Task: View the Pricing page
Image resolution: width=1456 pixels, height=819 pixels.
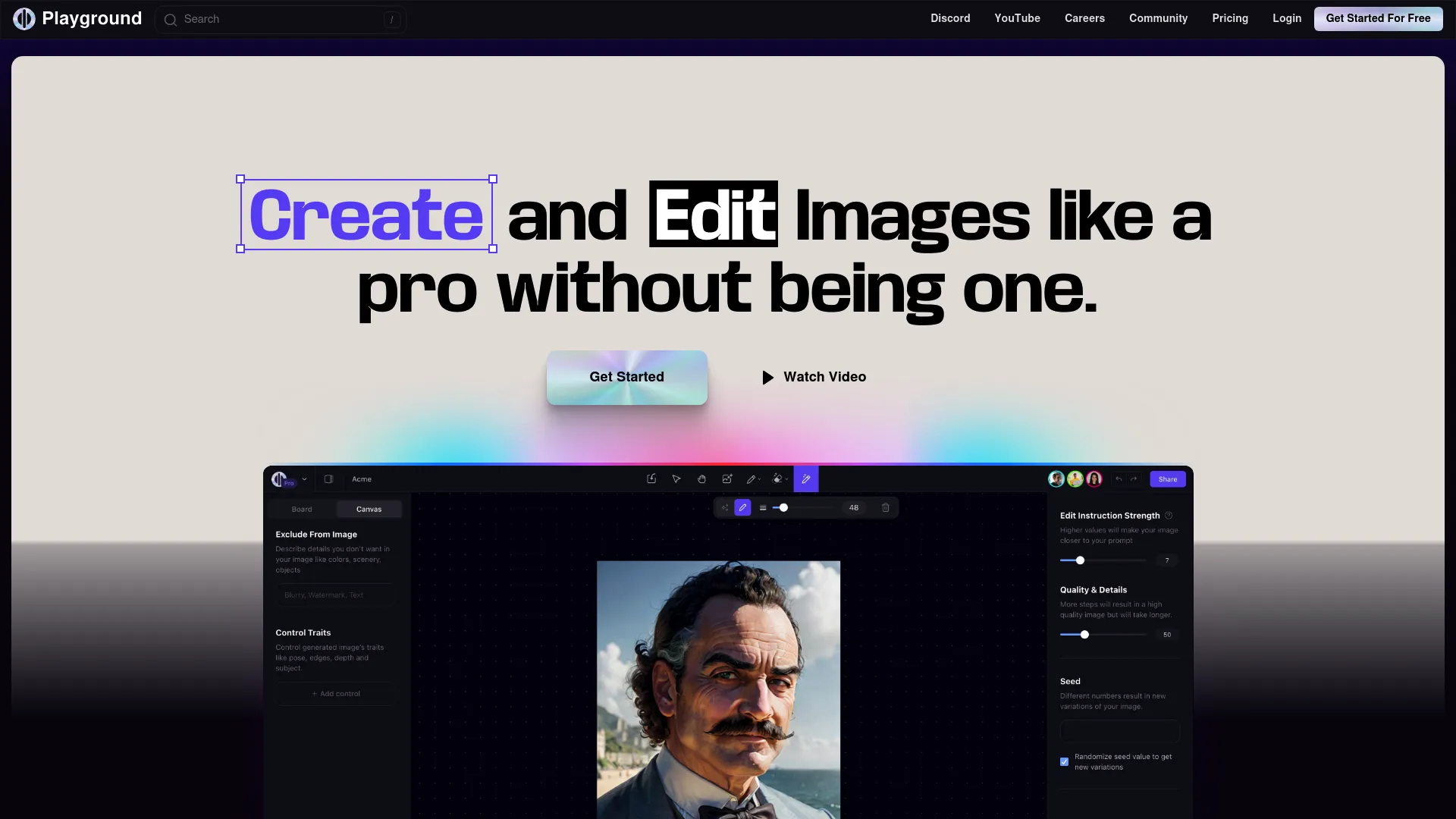Action: tap(1230, 18)
